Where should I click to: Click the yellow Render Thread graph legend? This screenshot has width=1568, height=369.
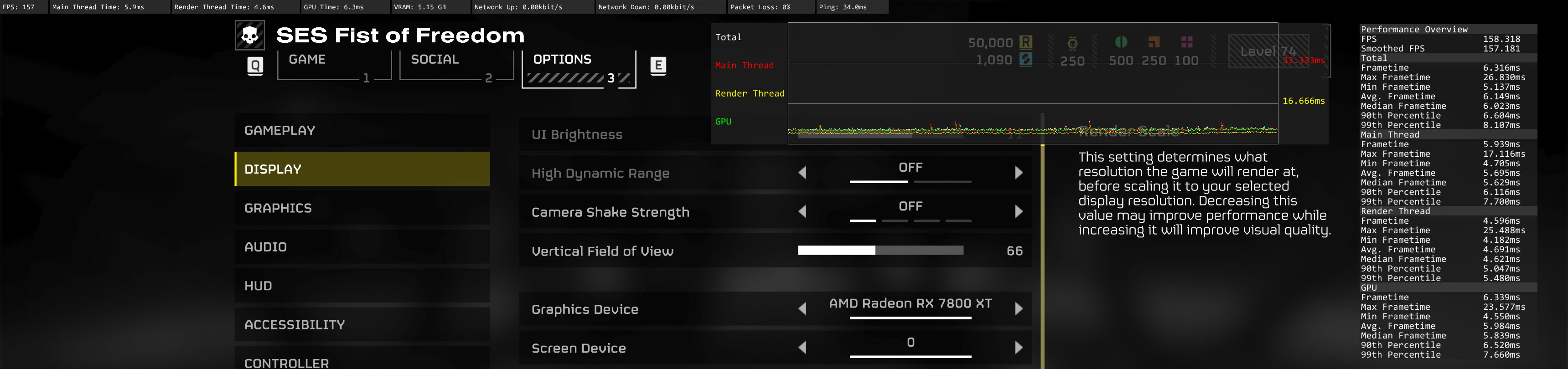(750, 93)
